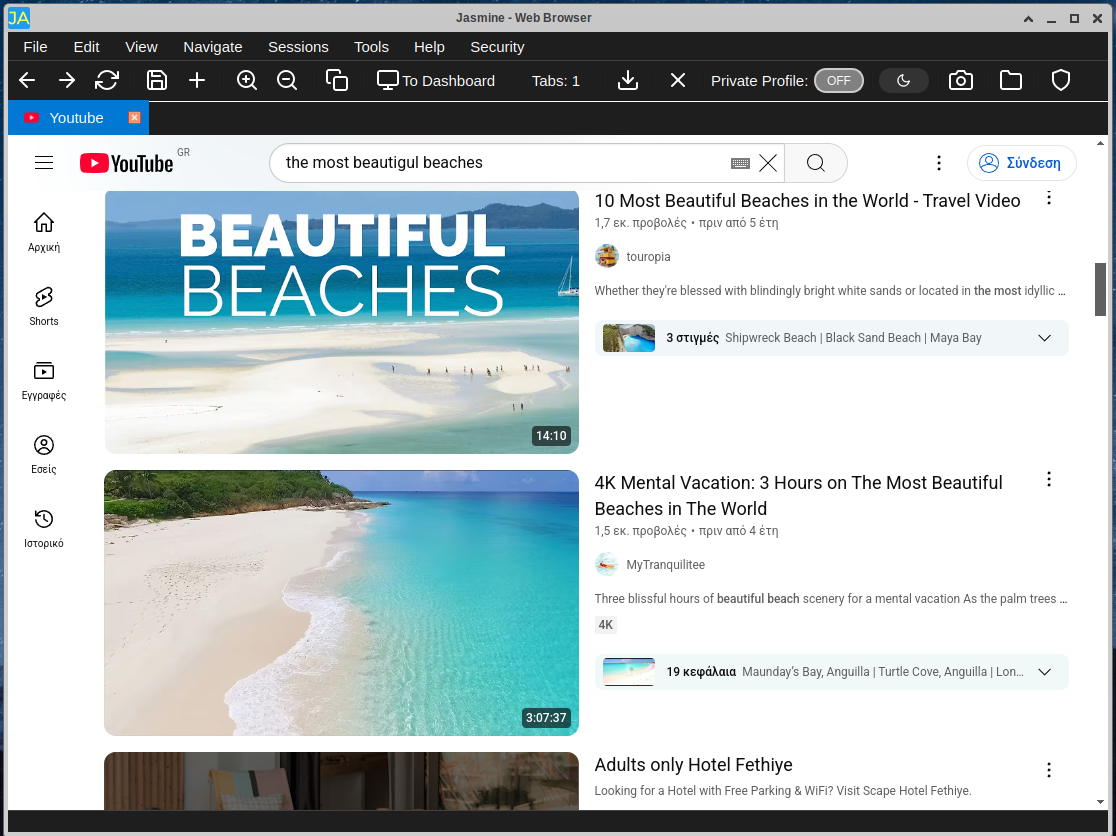
Task: Open the 10 Most Beautiful Beaches video title
Action: 807,201
